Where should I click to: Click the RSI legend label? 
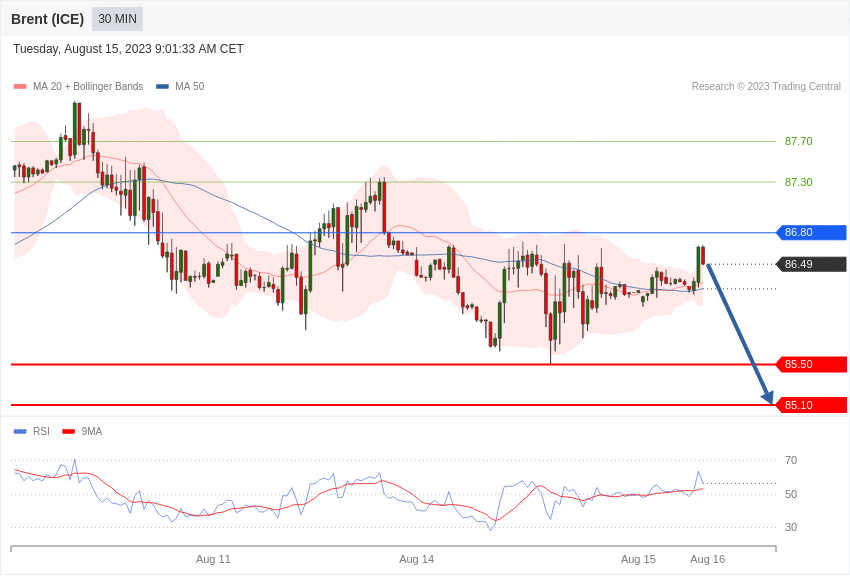[41, 431]
